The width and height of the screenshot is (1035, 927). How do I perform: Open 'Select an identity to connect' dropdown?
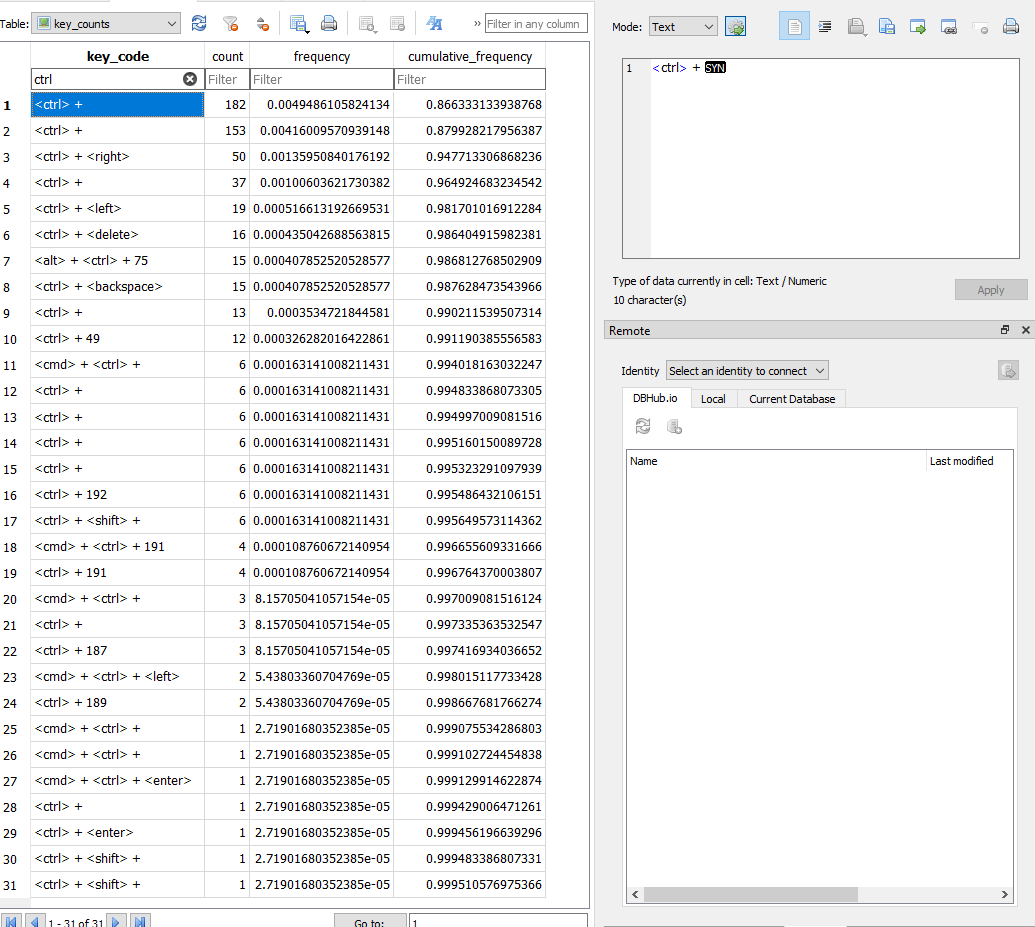coord(747,370)
